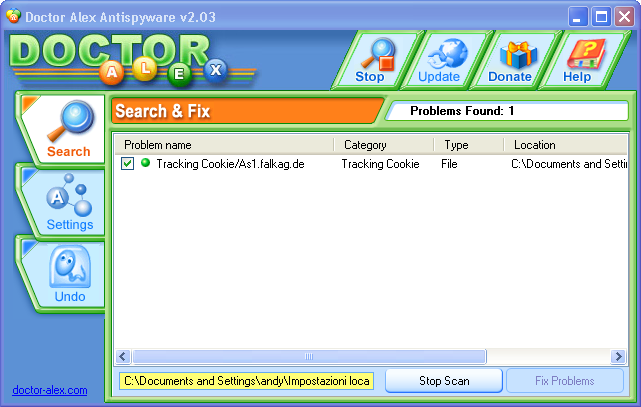Sort by the Location column header
Viewport: 641px width, 407px height.
[565, 145]
